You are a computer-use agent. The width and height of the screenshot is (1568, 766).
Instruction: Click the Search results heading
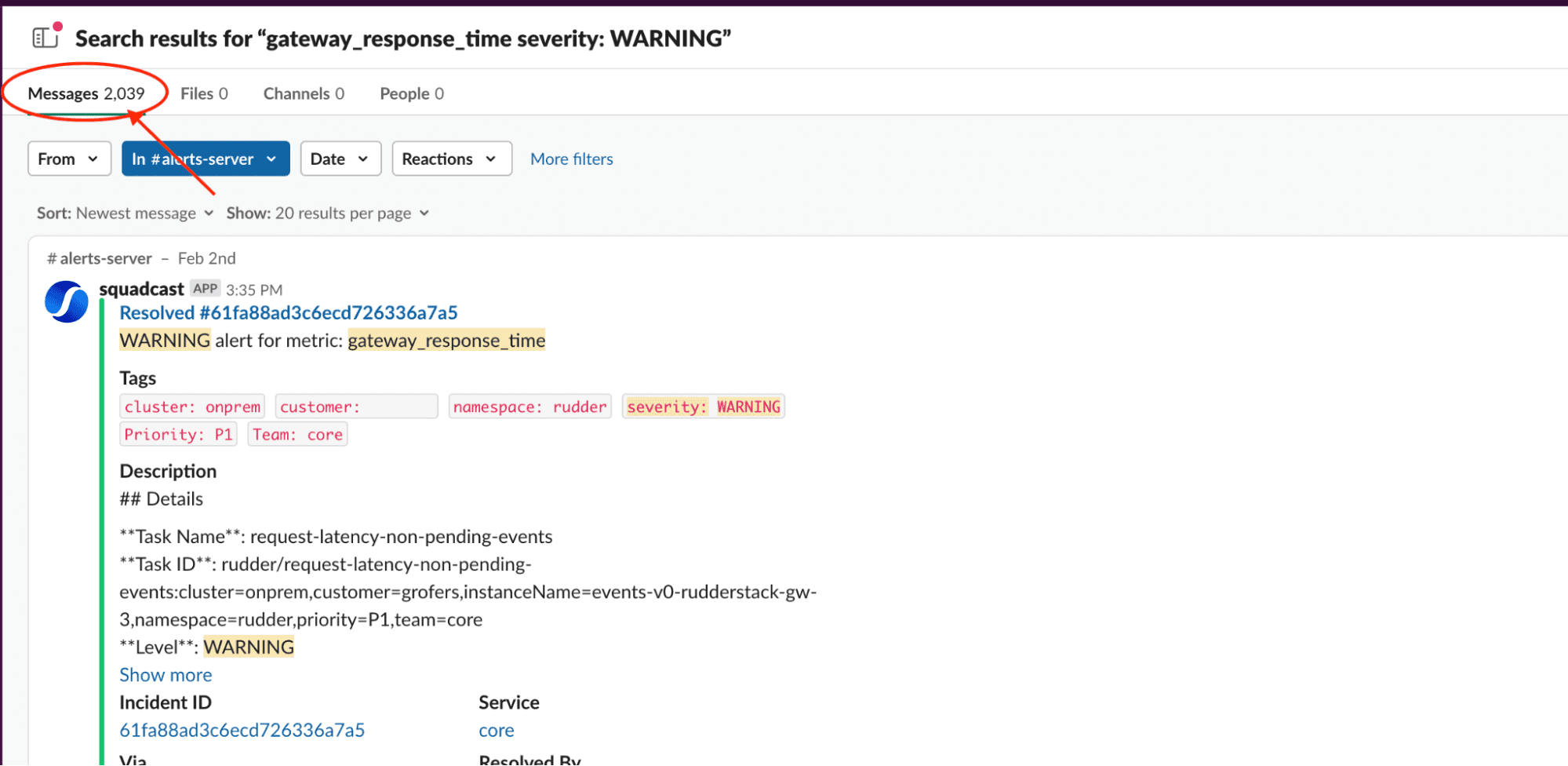tap(403, 38)
